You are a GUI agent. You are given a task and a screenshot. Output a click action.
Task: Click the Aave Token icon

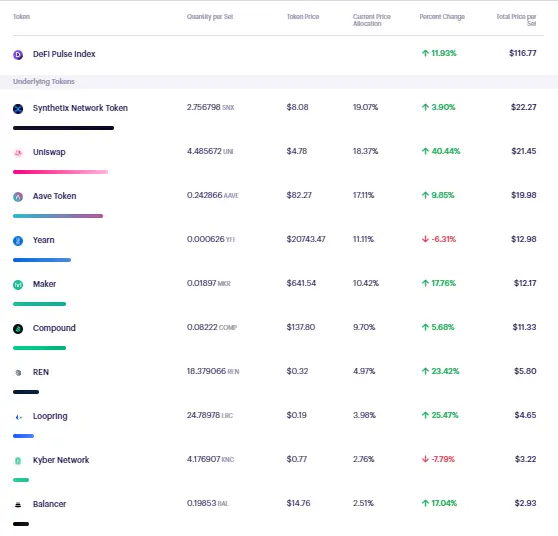click(18, 197)
